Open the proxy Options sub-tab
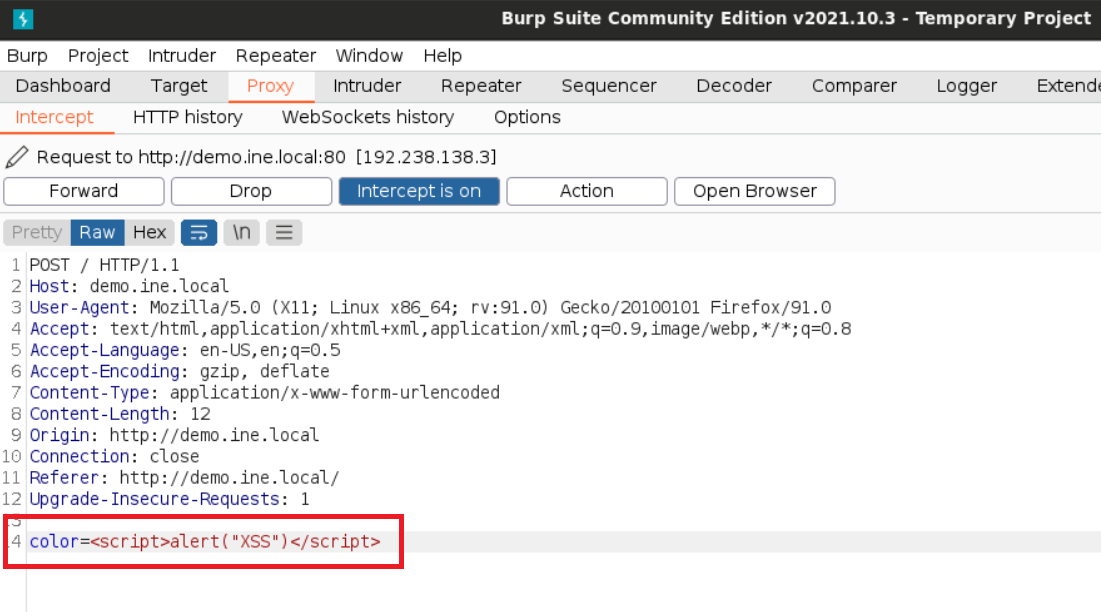 point(527,117)
